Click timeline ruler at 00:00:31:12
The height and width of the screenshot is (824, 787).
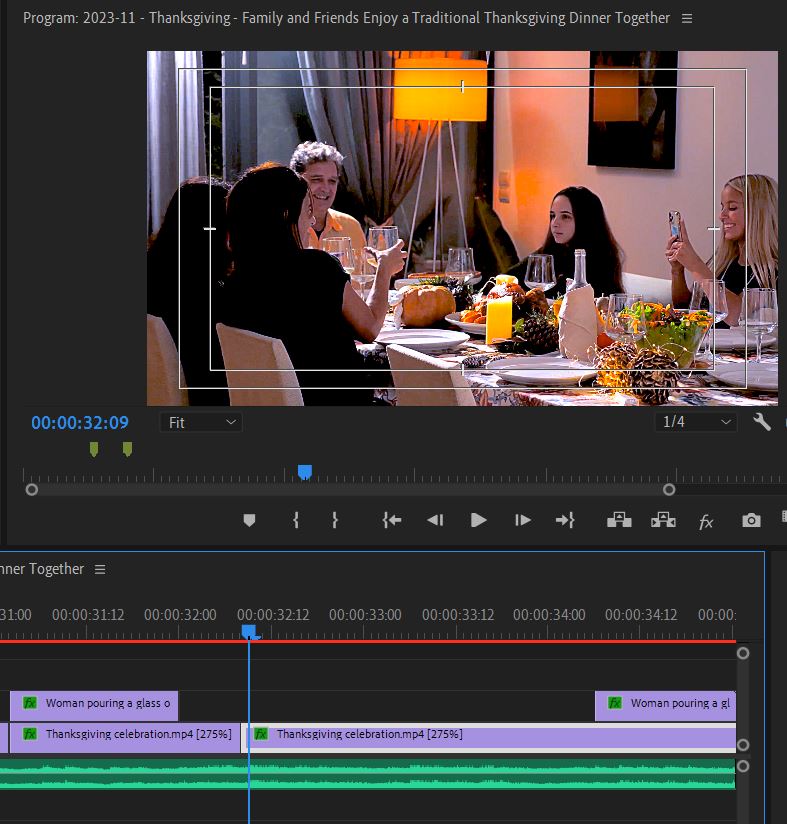tap(88, 615)
